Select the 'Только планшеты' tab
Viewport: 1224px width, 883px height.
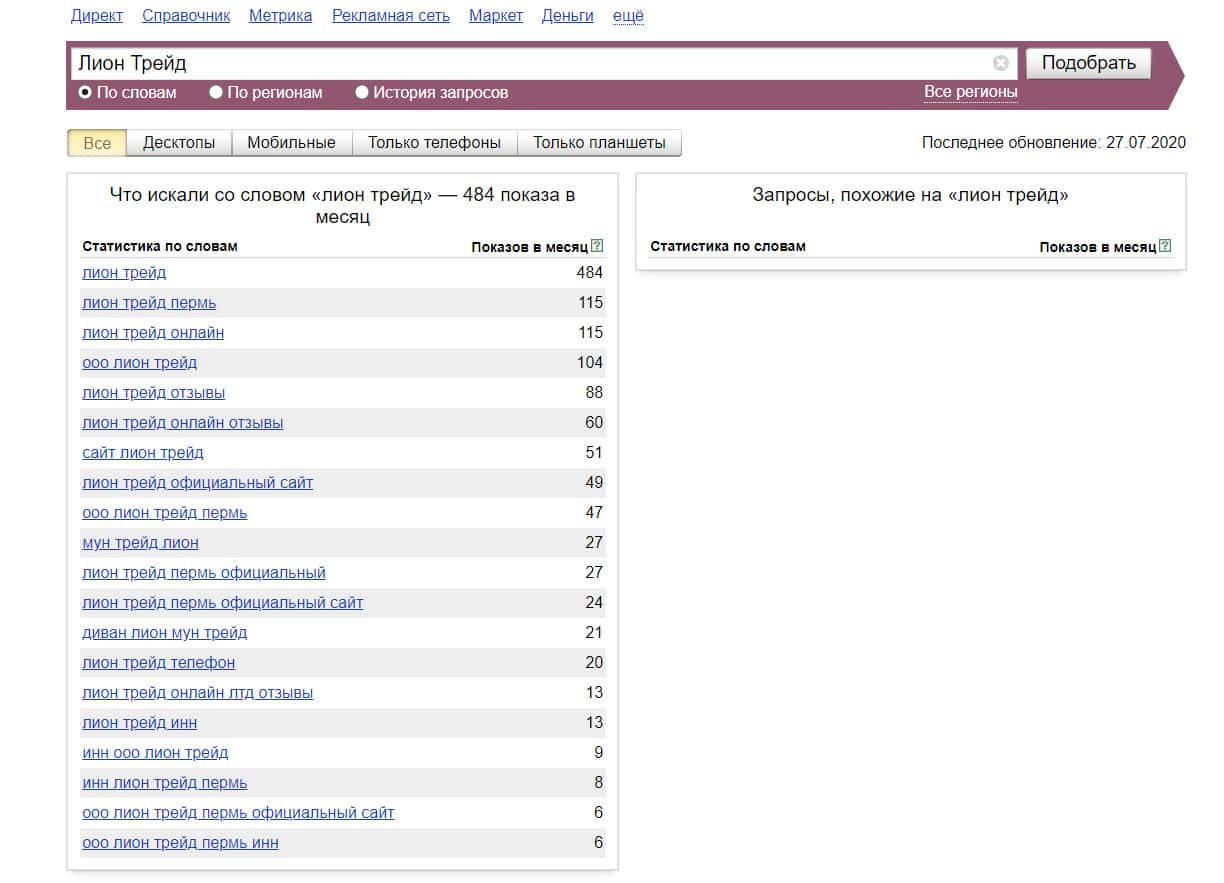pyautogui.click(x=599, y=143)
